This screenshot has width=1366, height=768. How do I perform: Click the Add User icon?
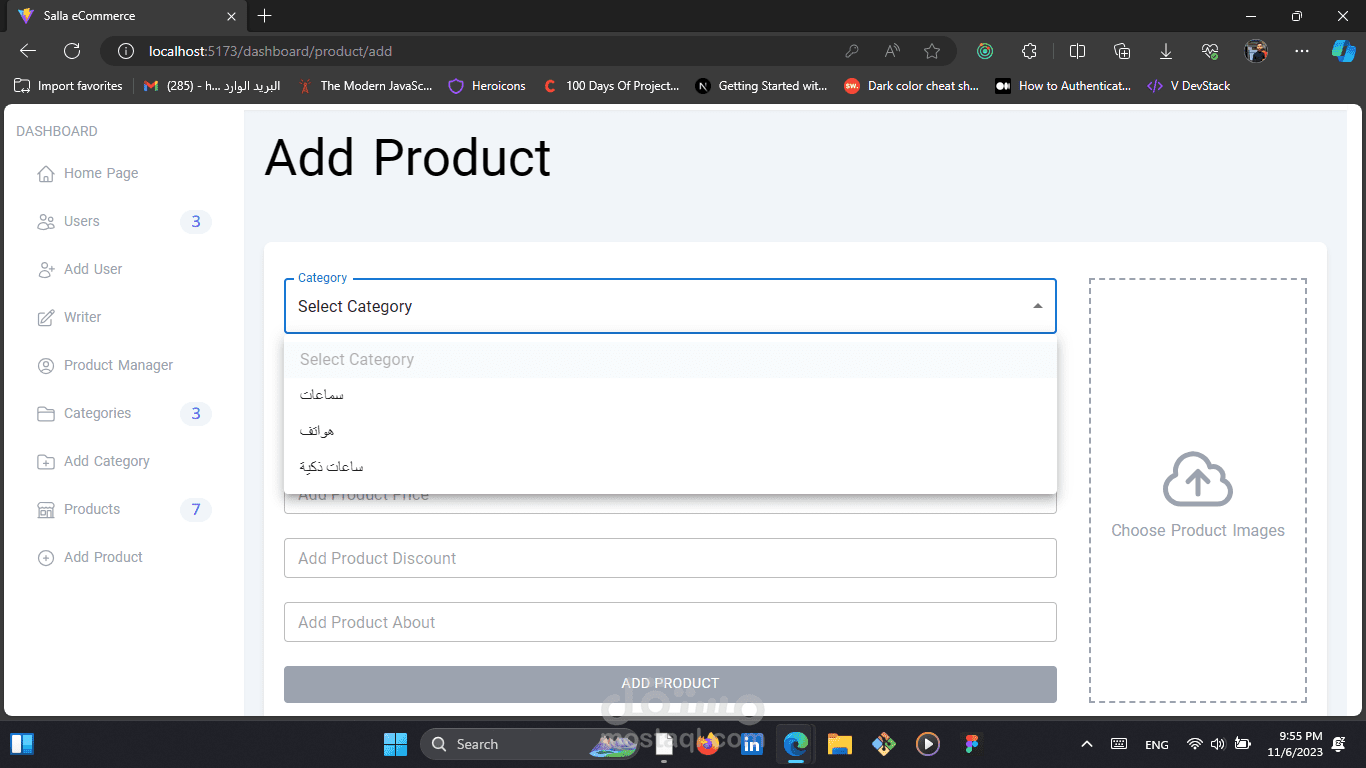tap(46, 270)
